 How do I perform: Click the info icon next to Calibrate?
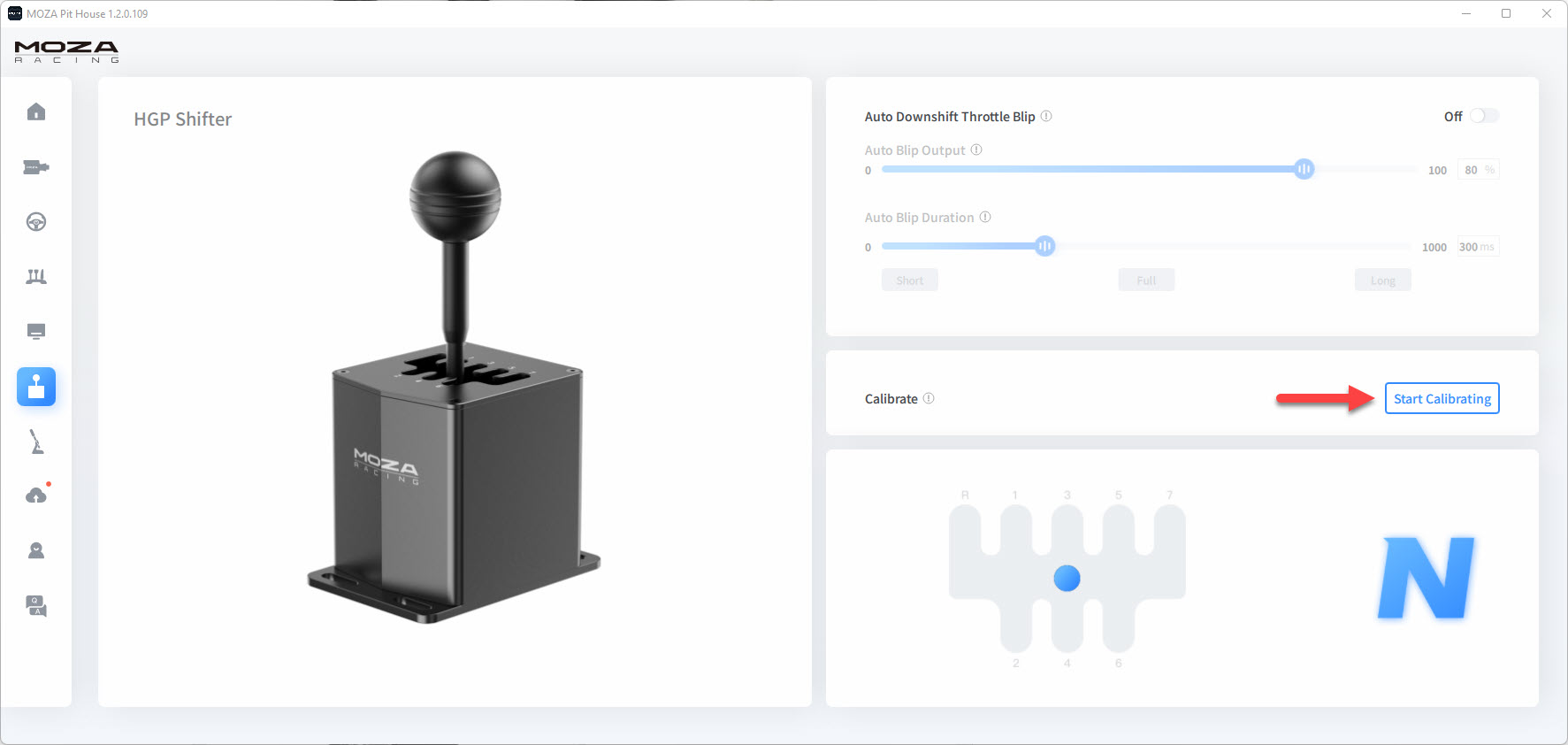pos(929,398)
